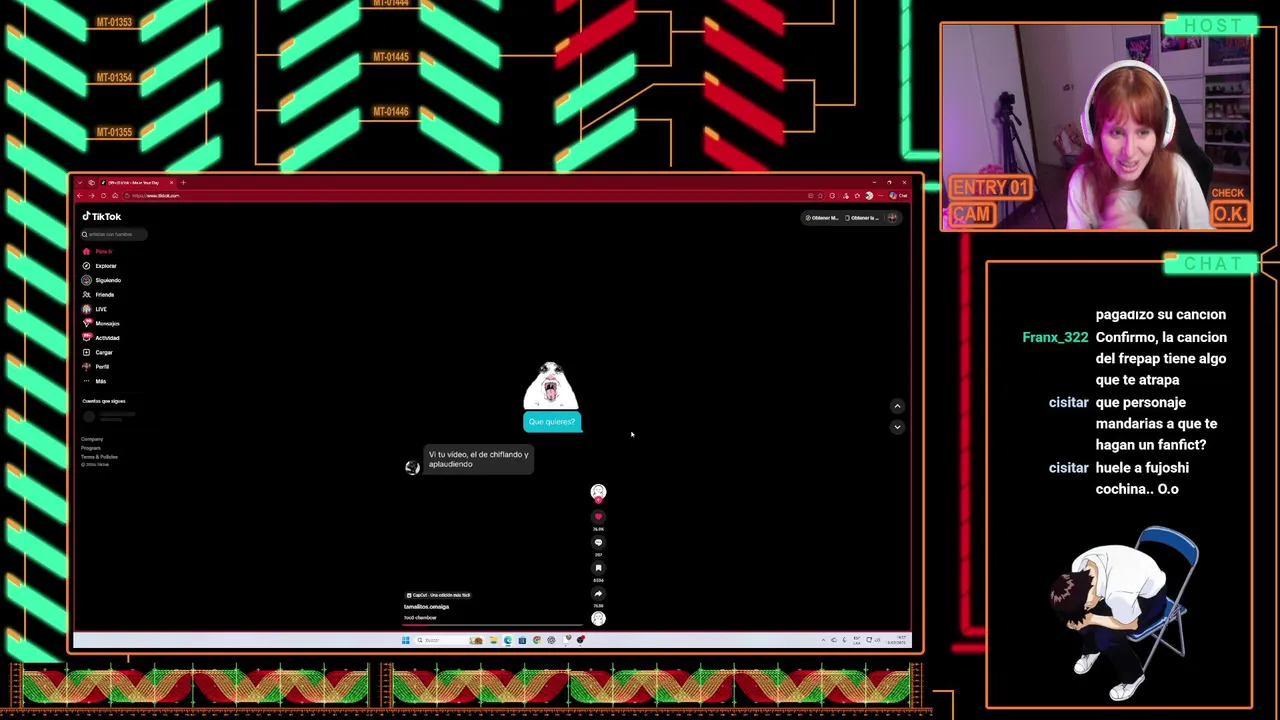Open the Program footer link
The height and width of the screenshot is (720, 1280).
point(91,448)
